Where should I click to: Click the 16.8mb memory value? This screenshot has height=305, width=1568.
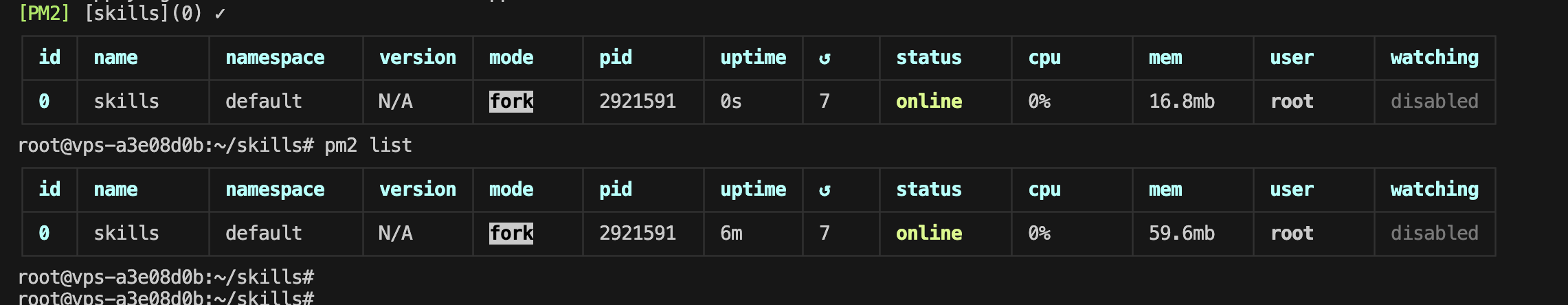1182,102
